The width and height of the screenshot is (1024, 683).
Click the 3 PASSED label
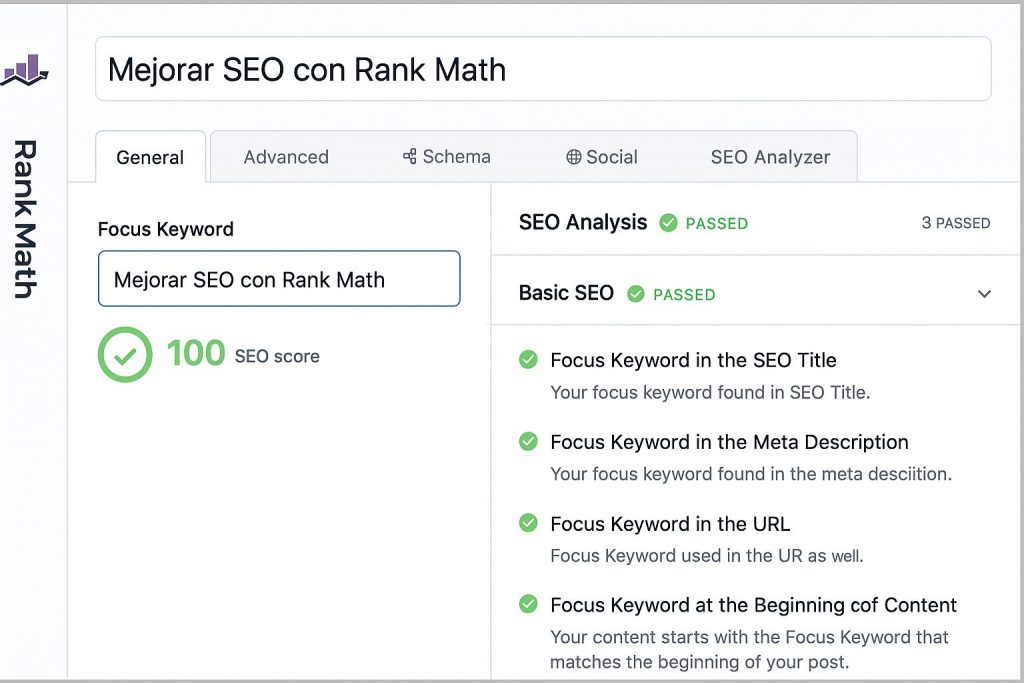(x=956, y=223)
